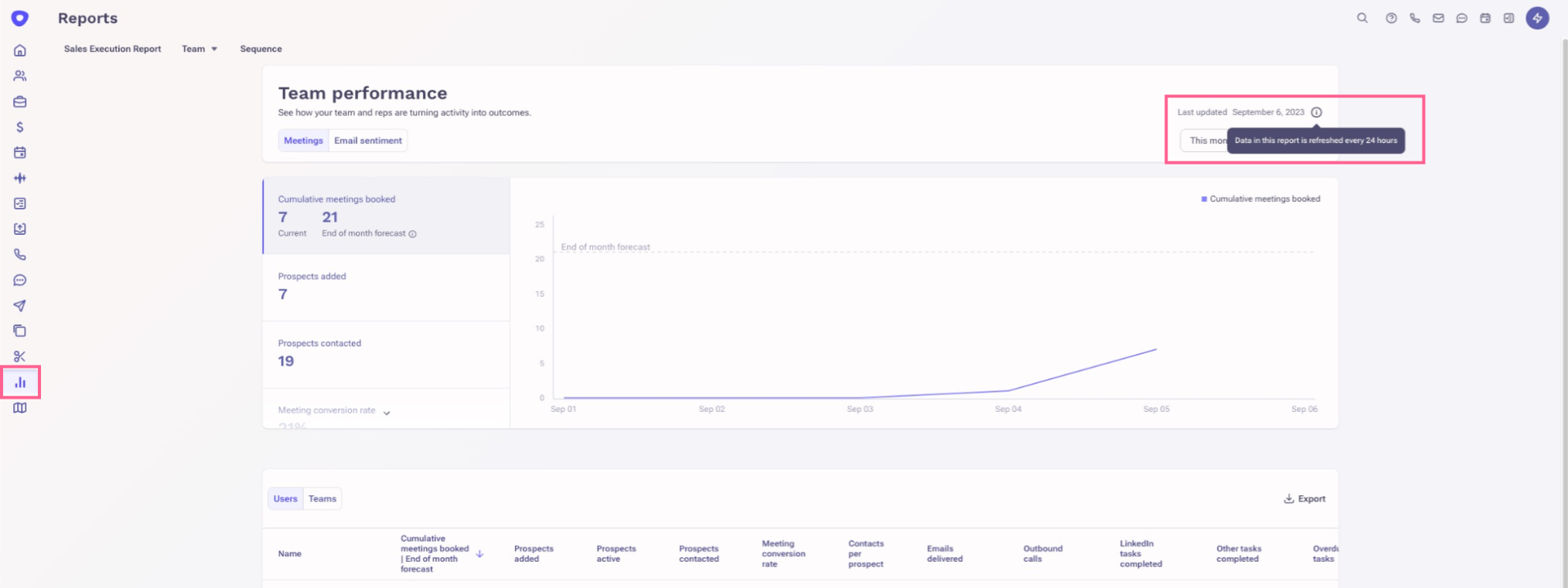
Task: Click the info icon beside Last updated date
Action: pos(1317,112)
